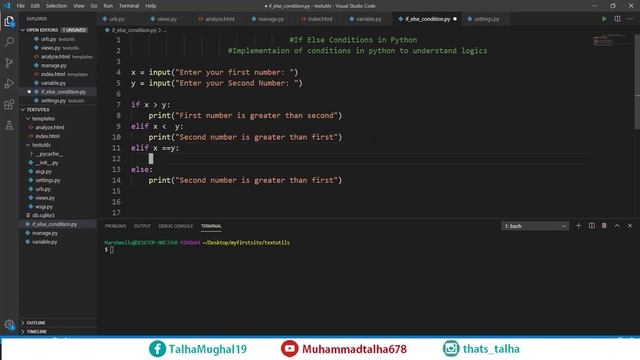Image resolution: width=640 pixels, height=360 pixels.
Task: Split the terminal pane
Action: 591,226
